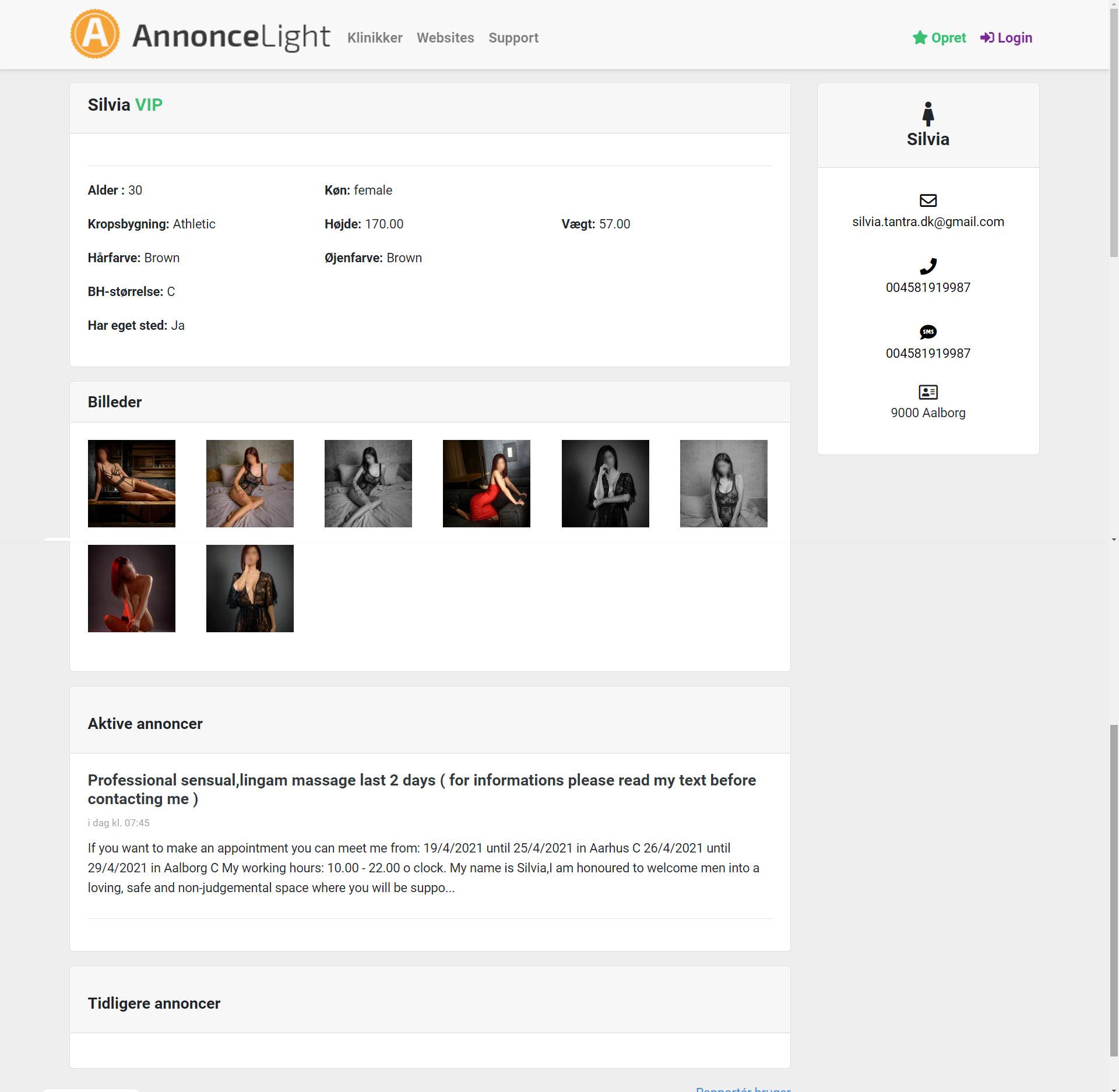Click the female person silhouette icon
1119x1092 pixels.
tap(928, 114)
